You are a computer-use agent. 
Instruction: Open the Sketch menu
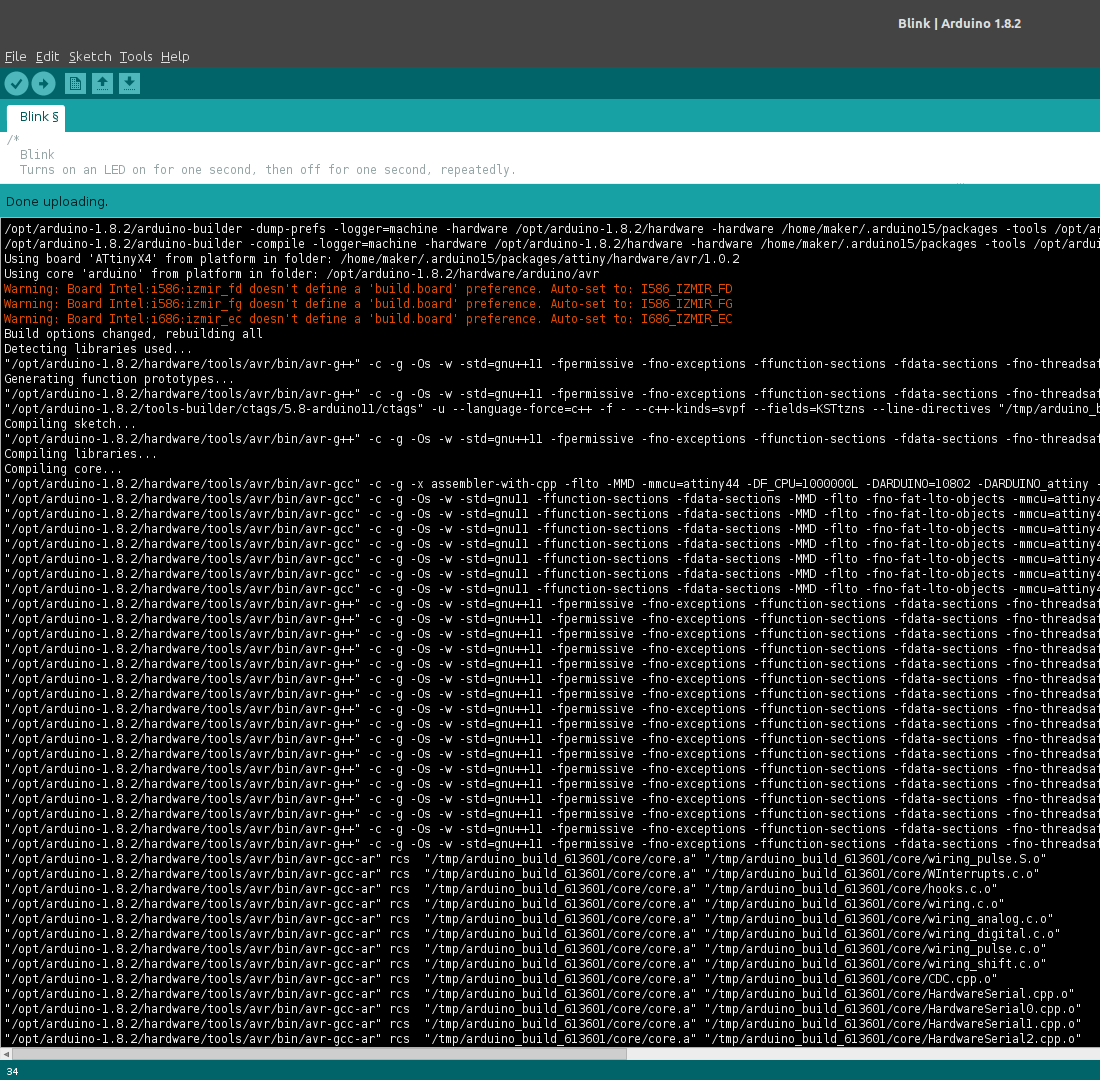coord(90,57)
